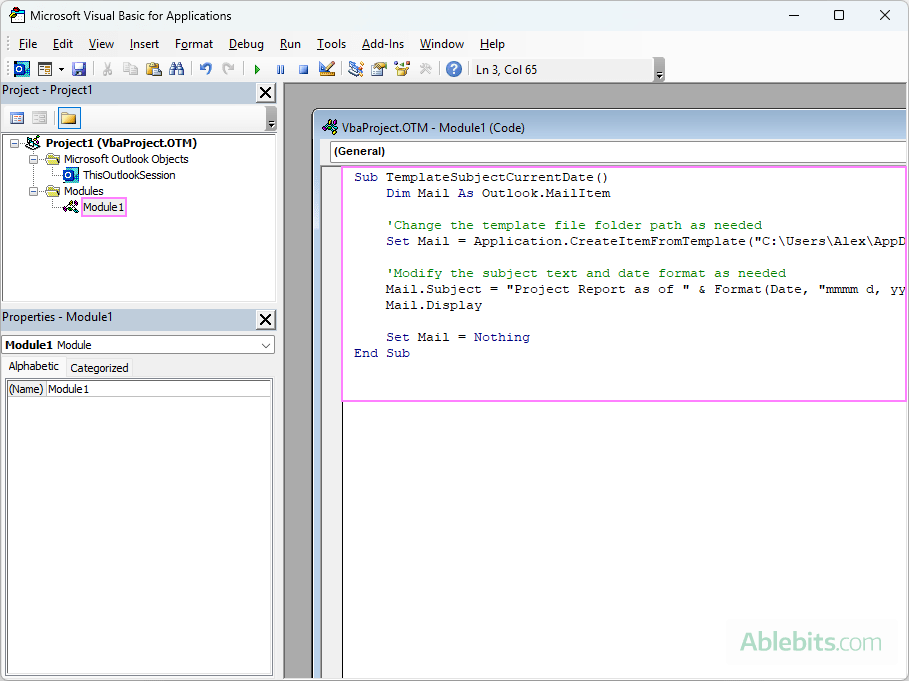Viewport: 909px width, 681px height.
Task: Open the Format menu
Action: [194, 44]
